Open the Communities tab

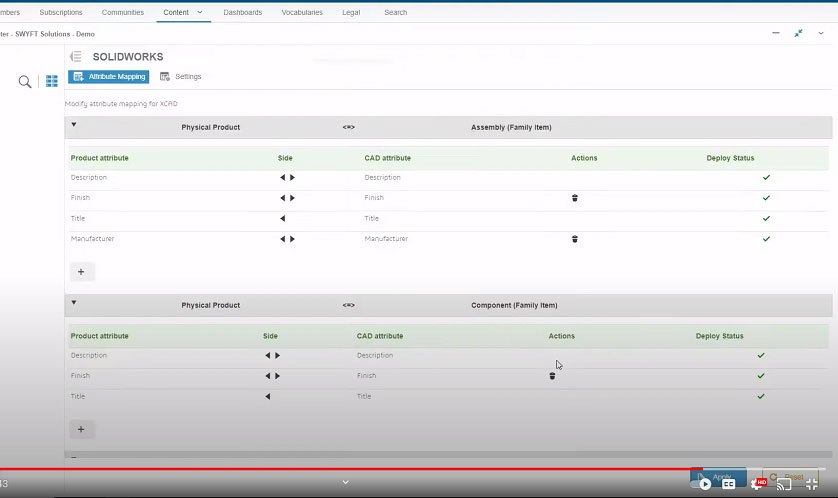pos(123,12)
